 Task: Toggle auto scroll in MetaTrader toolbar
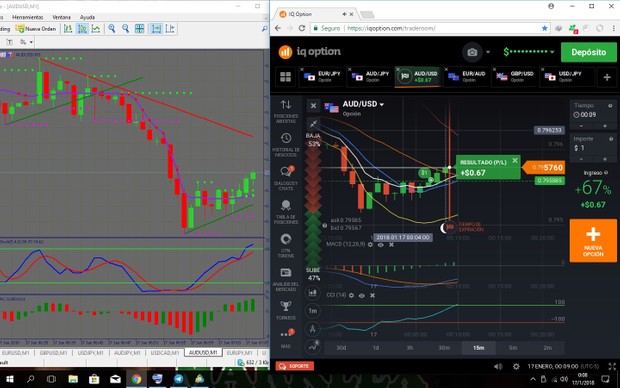156,28
